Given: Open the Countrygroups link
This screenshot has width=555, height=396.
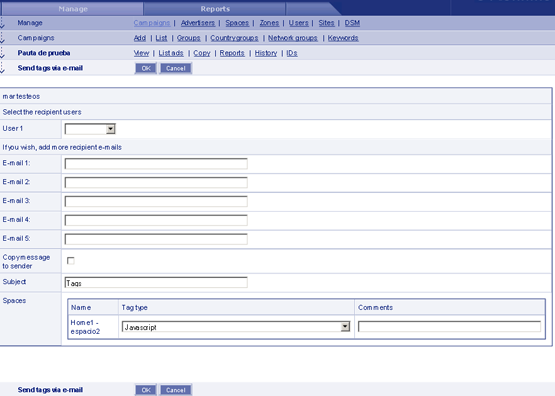Looking at the screenshot, I should pyautogui.click(x=234, y=38).
